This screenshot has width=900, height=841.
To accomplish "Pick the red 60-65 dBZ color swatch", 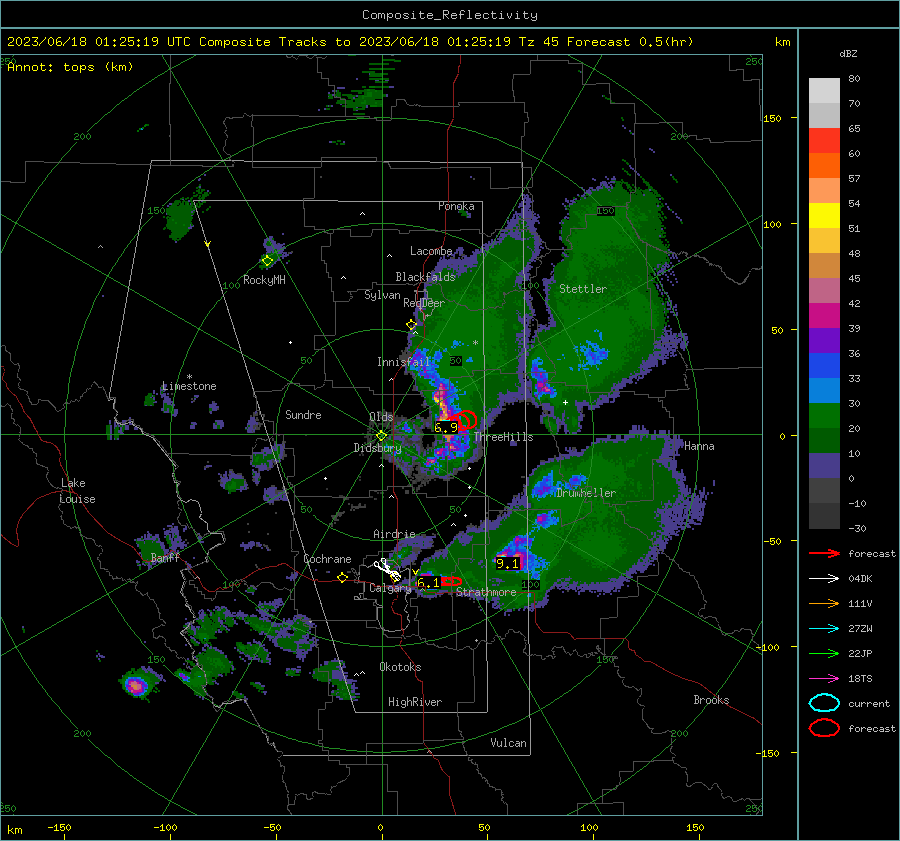I will click(x=824, y=141).
